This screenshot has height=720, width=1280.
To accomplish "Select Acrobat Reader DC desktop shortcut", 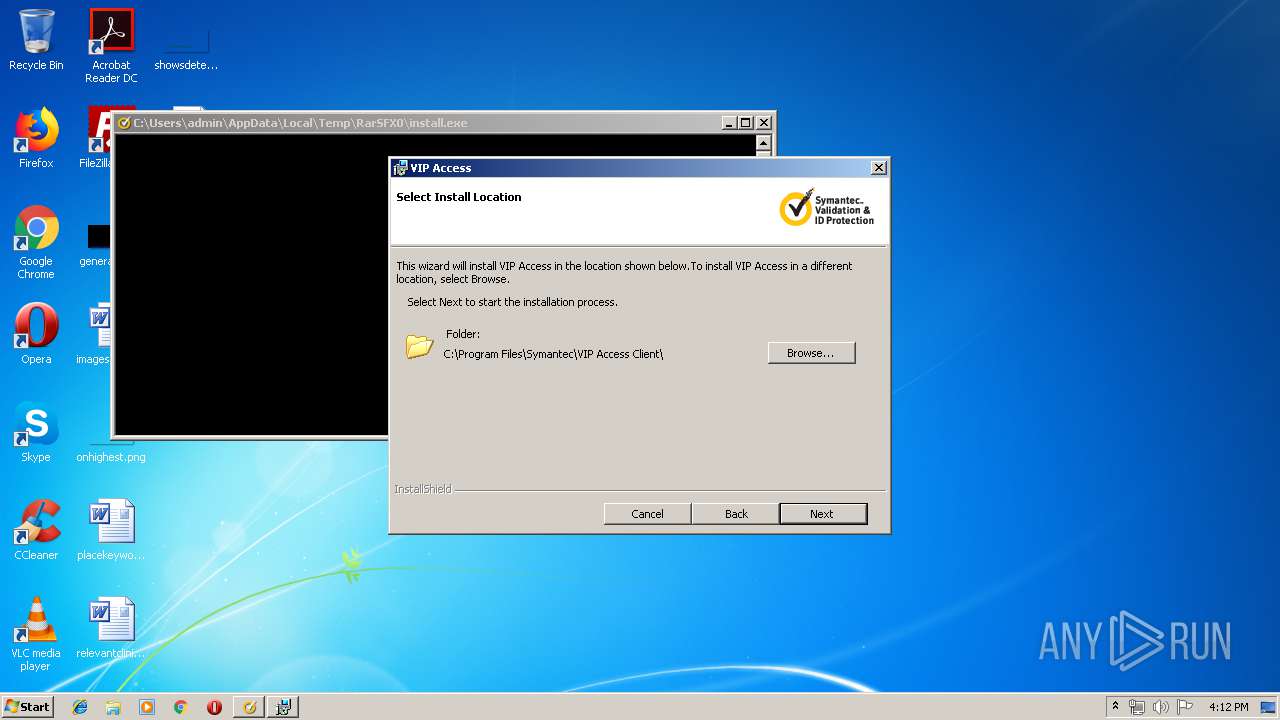I will pyautogui.click(x=111, y=46).
